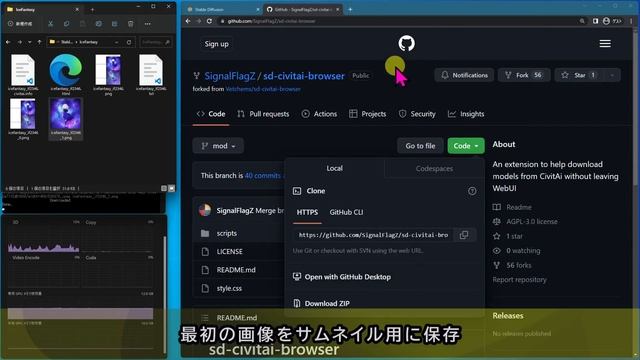Open the GitHub hamburger menu

point(605,43)
